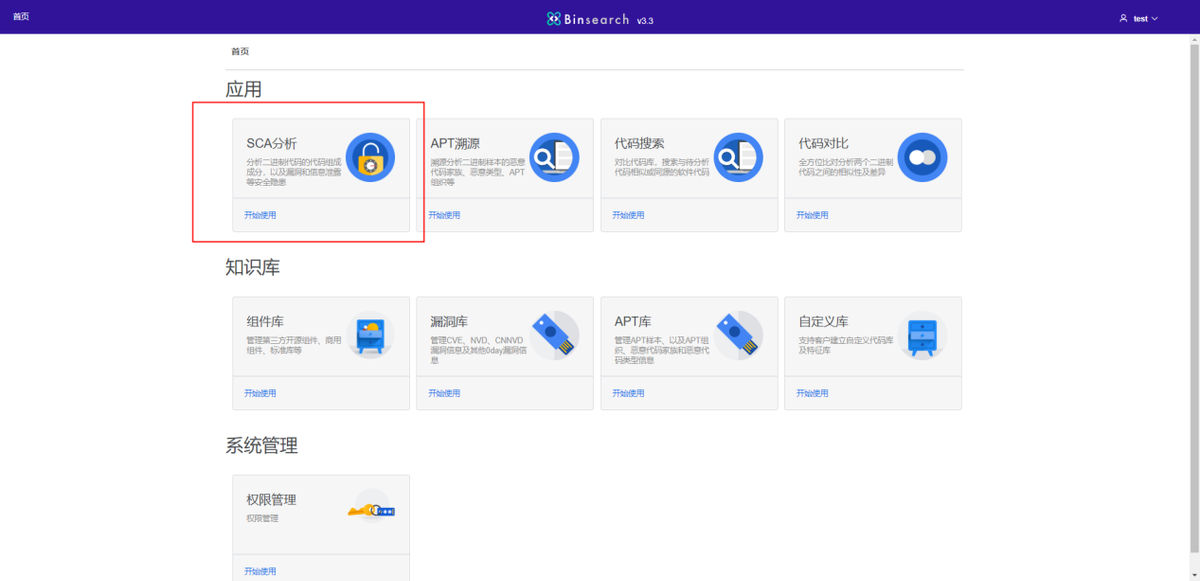Open the 首页 menu item top left
The image size is (1200, 581).
[x=21, y=16]
